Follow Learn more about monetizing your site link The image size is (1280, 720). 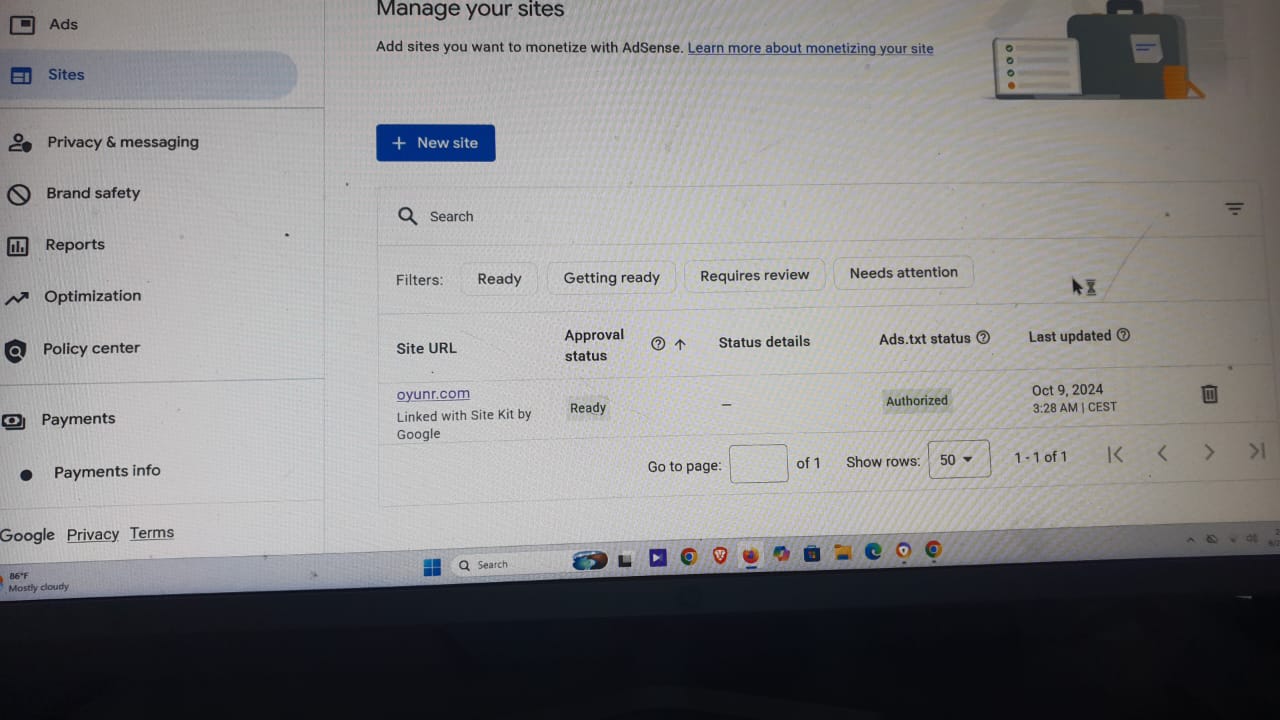(810, 48)
